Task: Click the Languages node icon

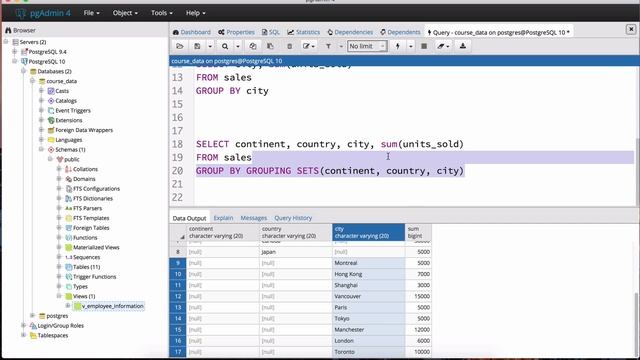Action: click(51, 140)
